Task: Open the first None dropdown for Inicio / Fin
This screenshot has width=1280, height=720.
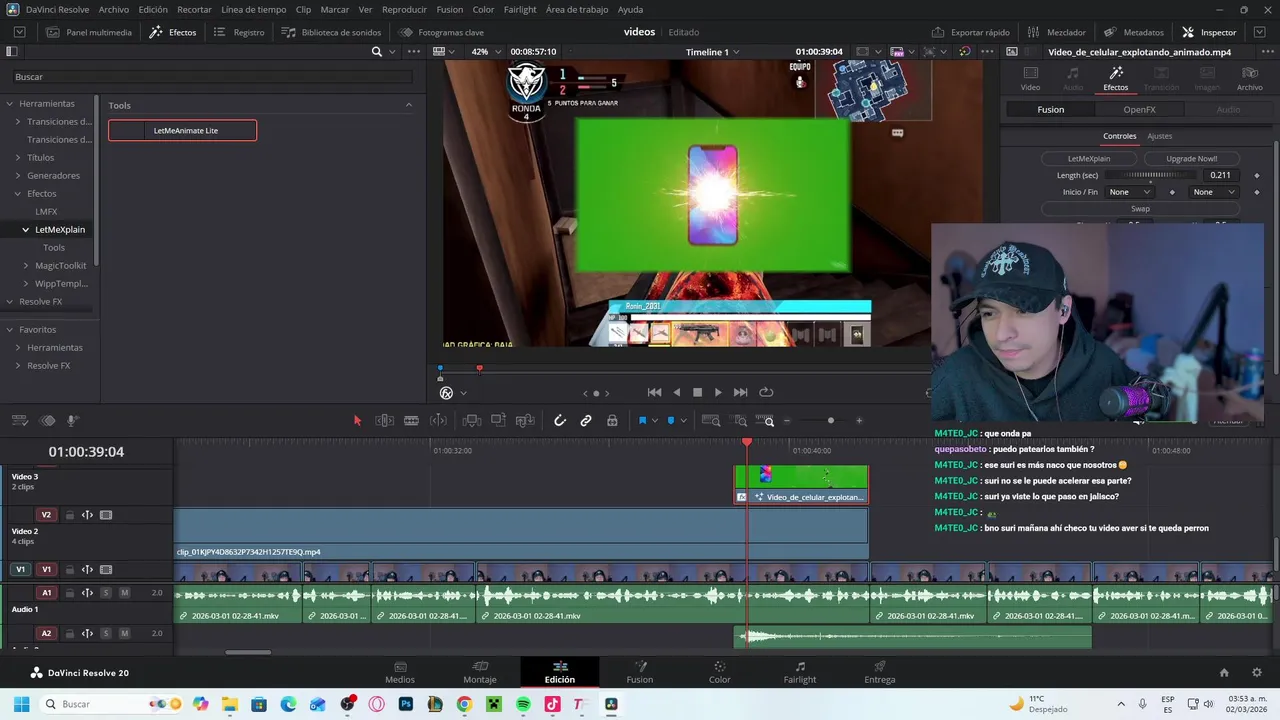Action: [x=1129, y=192]
